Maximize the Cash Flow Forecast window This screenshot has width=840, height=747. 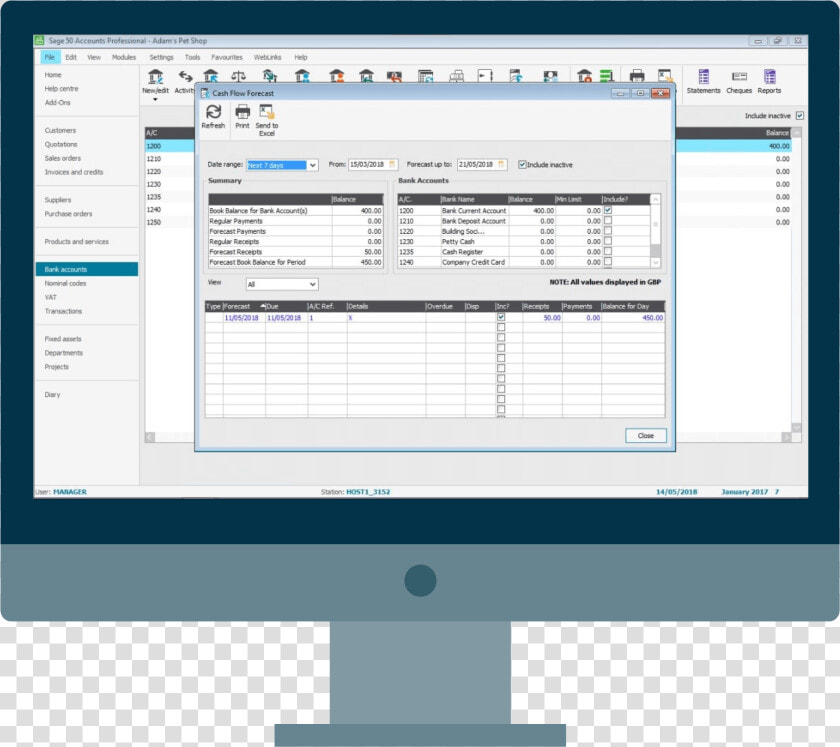point(640,93)
